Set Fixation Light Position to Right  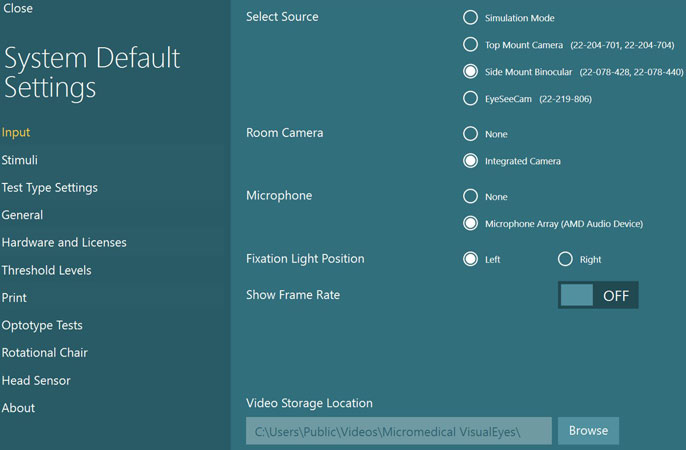[565, 259]
